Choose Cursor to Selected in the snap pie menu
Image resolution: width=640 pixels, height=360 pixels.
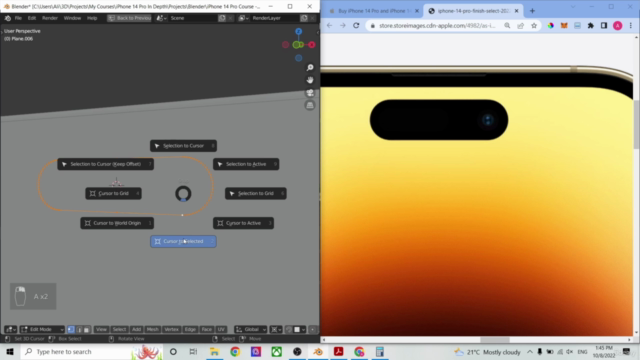[x=183, y=241]
